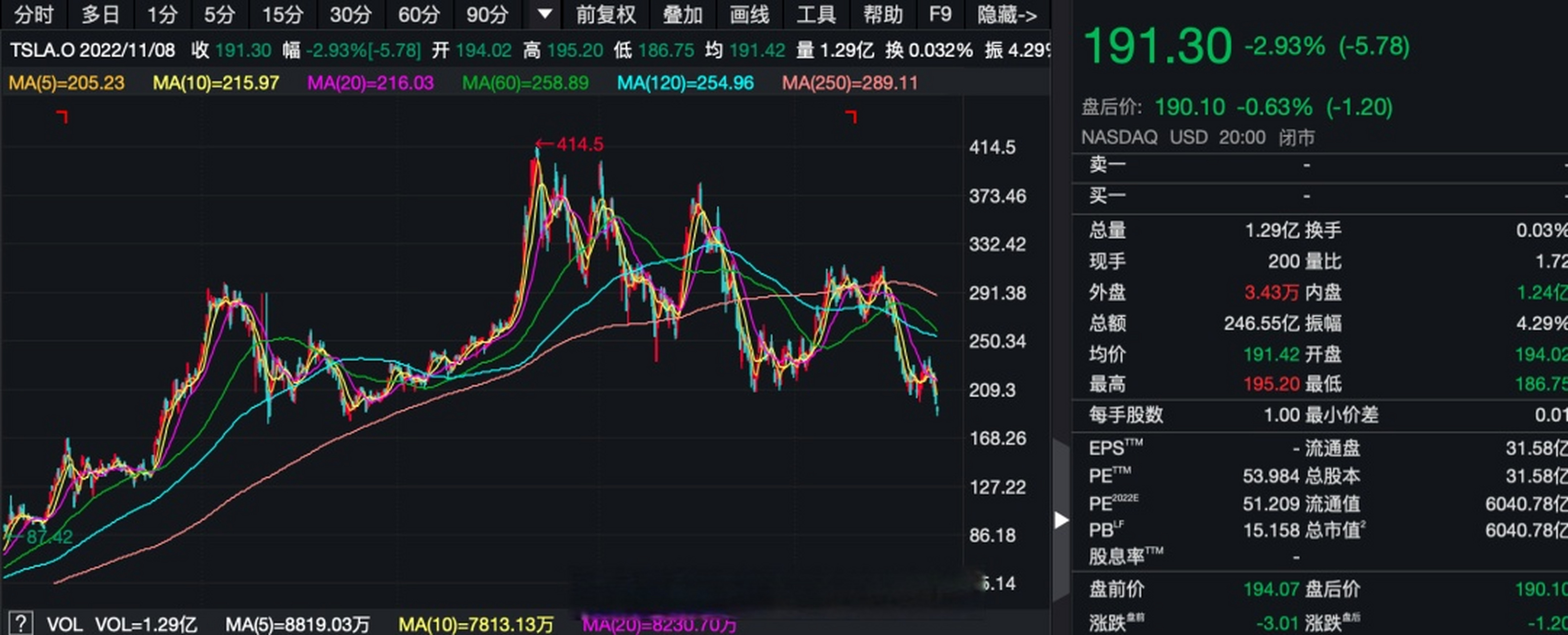Image resolution: width=1568 pixels, height=635 pixels.
Task: Click 隐藏-> to hide side panel
Action: click(x=1007, y=14)
